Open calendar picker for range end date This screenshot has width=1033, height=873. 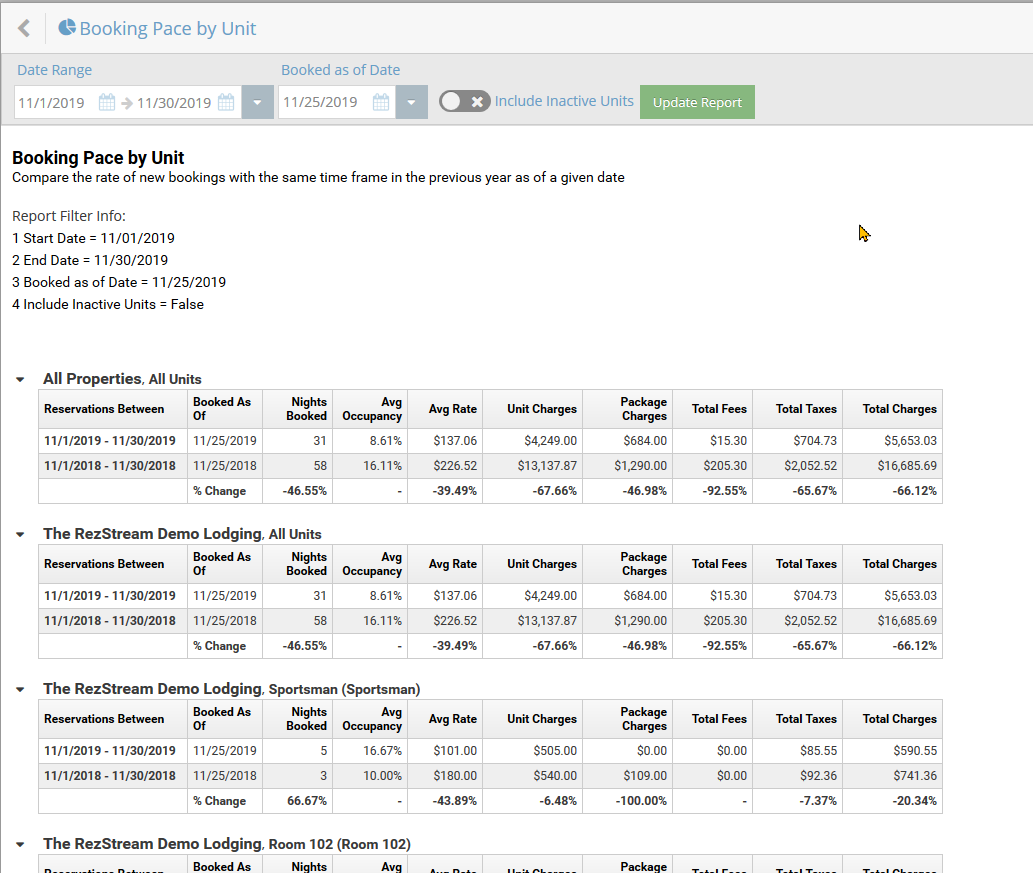coord(226,102)
